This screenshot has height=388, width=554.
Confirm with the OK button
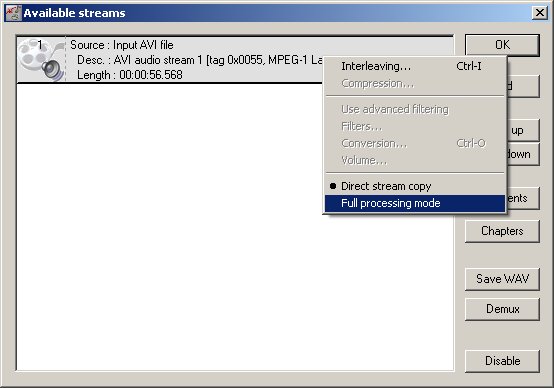(x=502, y=45)
